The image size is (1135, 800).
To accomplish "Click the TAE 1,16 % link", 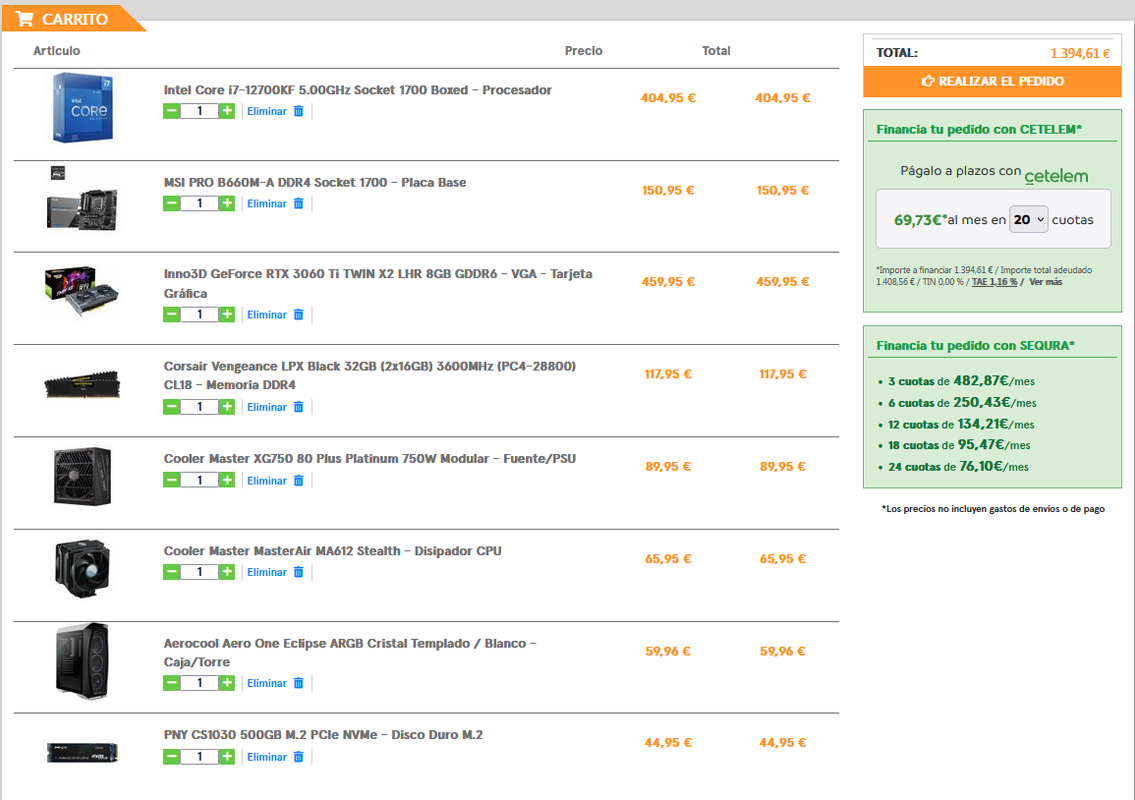I will [x=994, y=282].
